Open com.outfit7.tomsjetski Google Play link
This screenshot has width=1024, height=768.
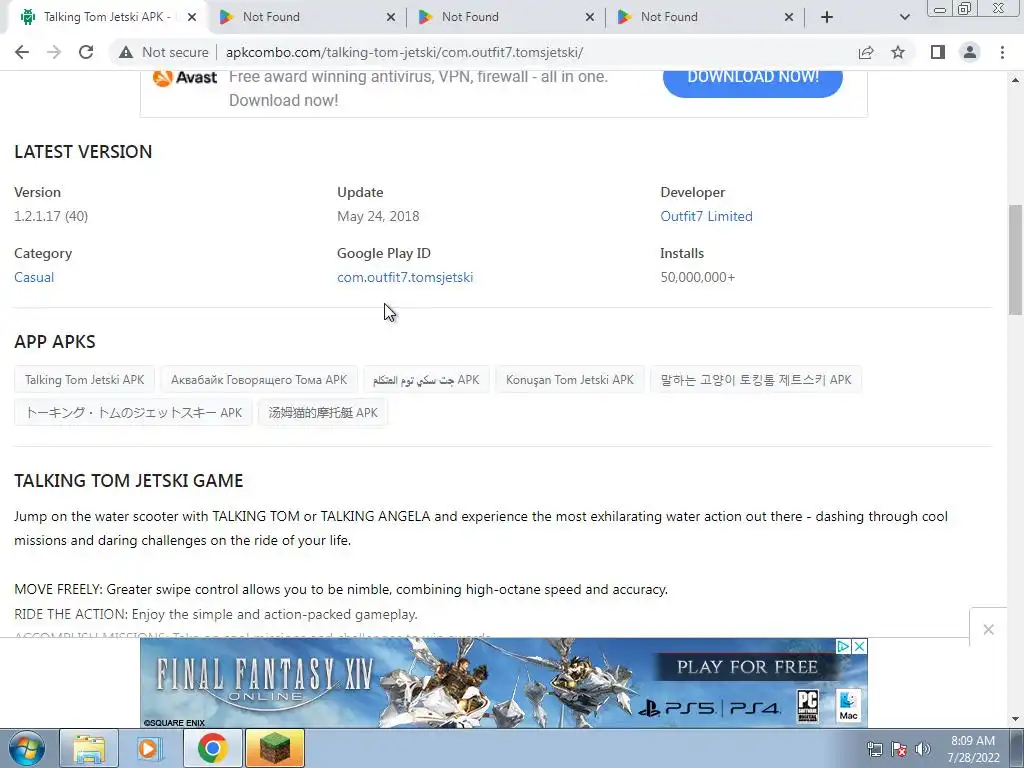(405, 277)
